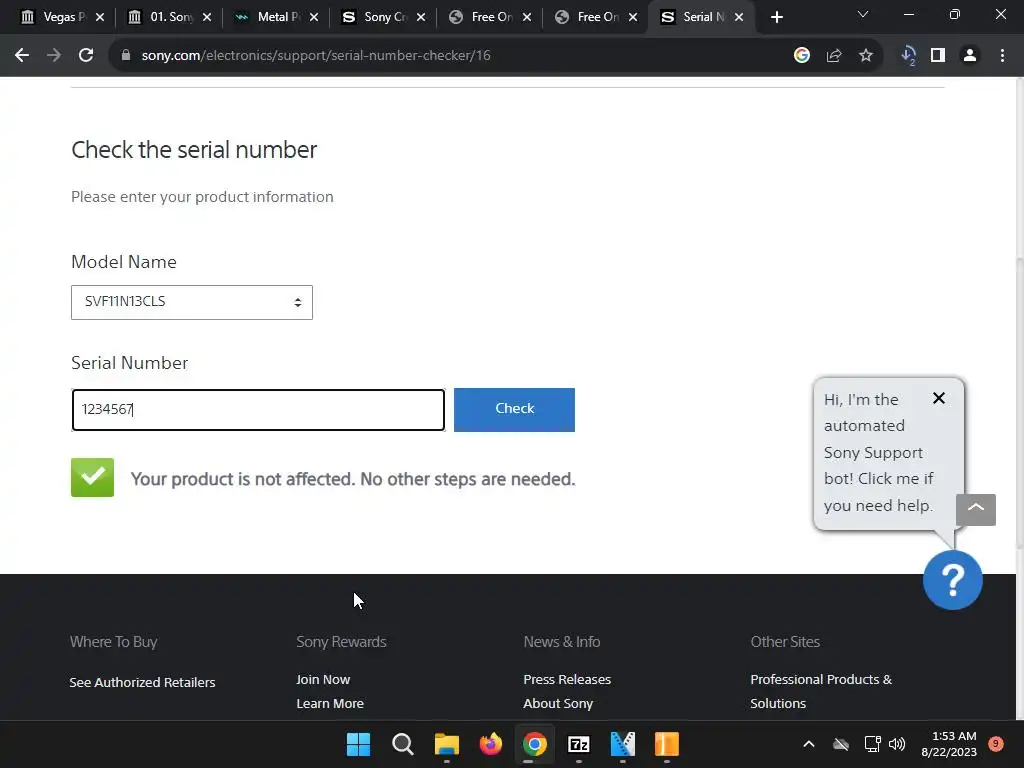Click the Google icon in address bar
The height and width of the screenshot is (768, 1024).
pyautogui.click(x=802, y=56)
